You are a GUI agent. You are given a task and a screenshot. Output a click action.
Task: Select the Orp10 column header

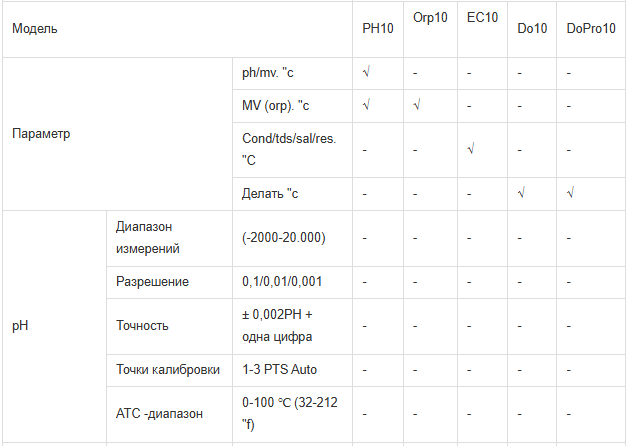430,18
